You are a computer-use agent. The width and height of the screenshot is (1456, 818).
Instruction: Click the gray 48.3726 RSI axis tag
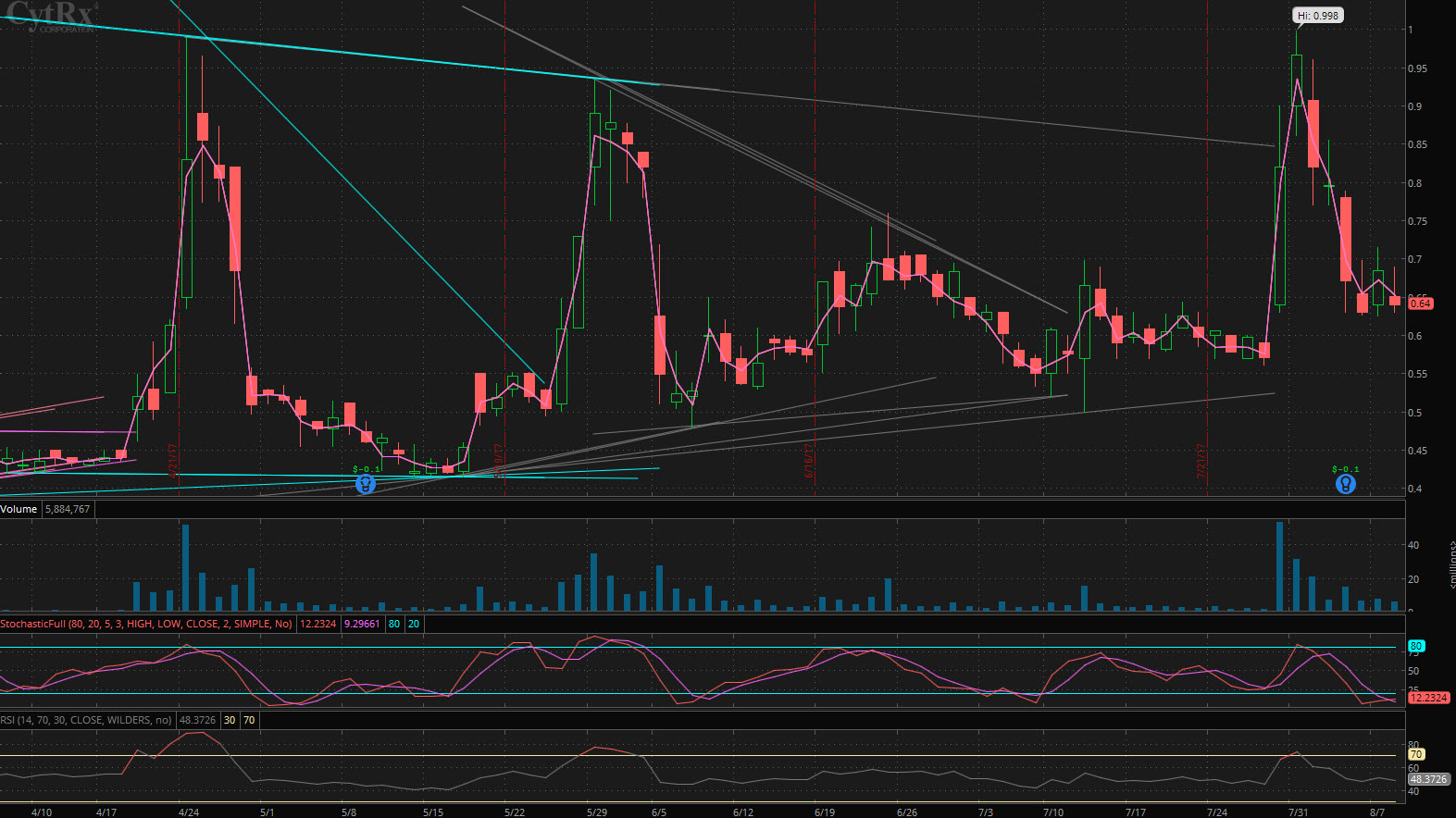[x=1428, y=779]
